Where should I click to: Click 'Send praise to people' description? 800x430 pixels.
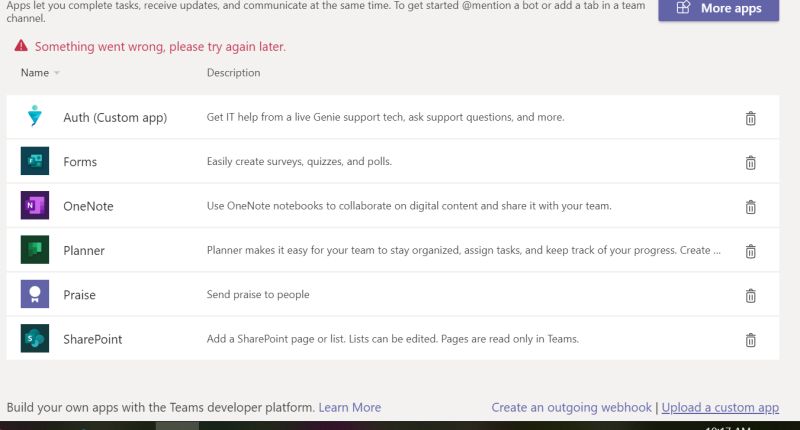(258, 294)
